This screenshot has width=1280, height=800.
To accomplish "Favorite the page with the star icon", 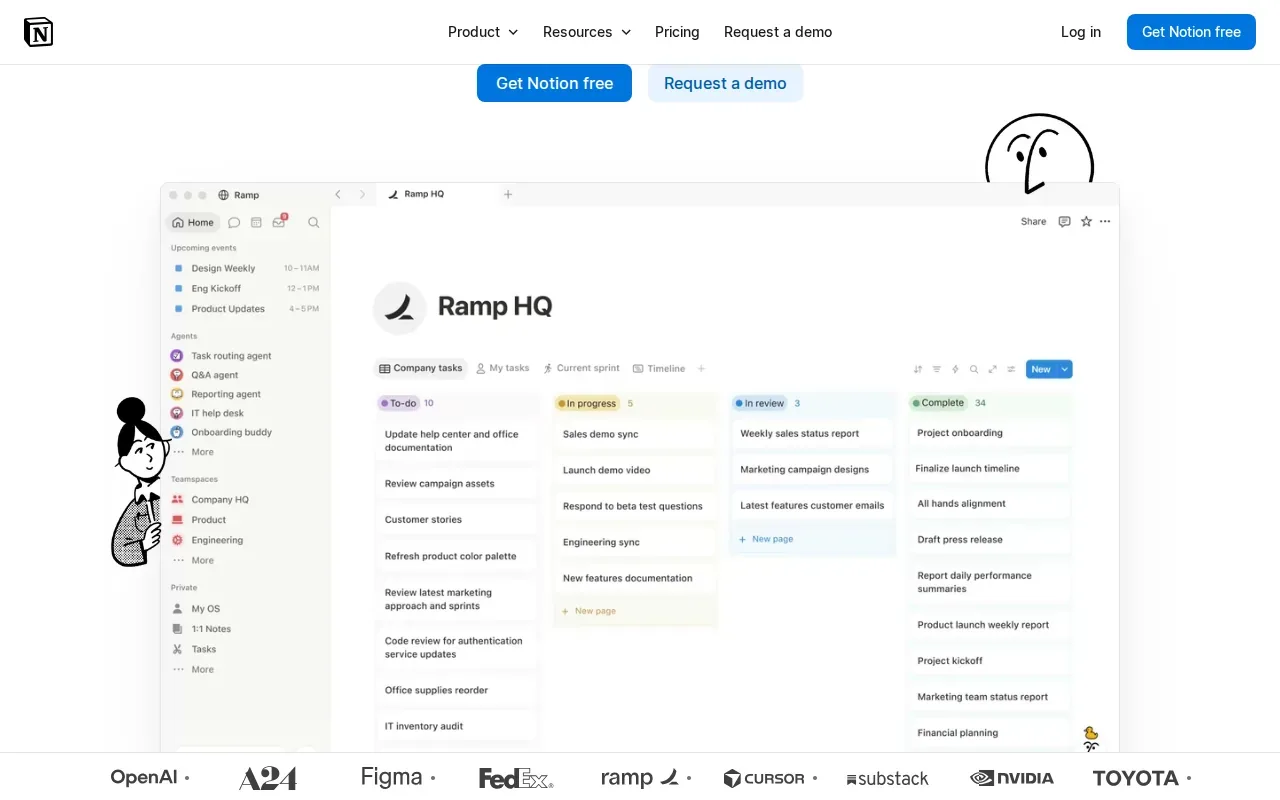I will click(1086, 222).
